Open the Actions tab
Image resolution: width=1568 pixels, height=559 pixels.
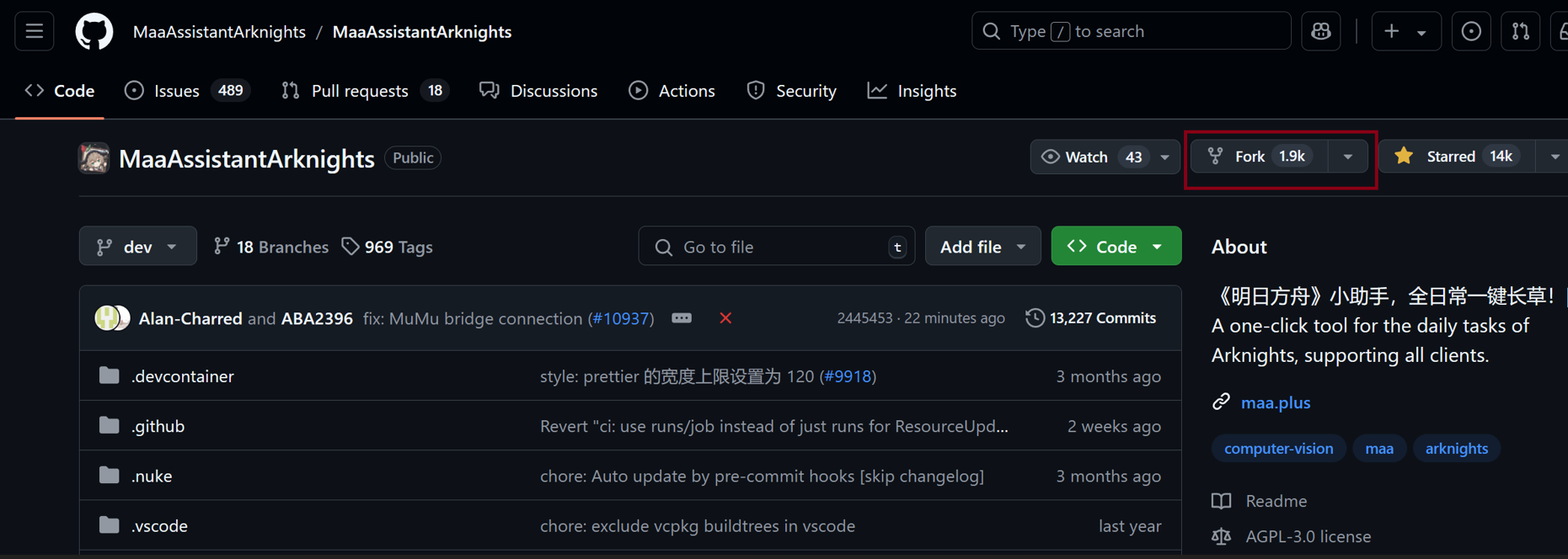(x=672, y=91)
